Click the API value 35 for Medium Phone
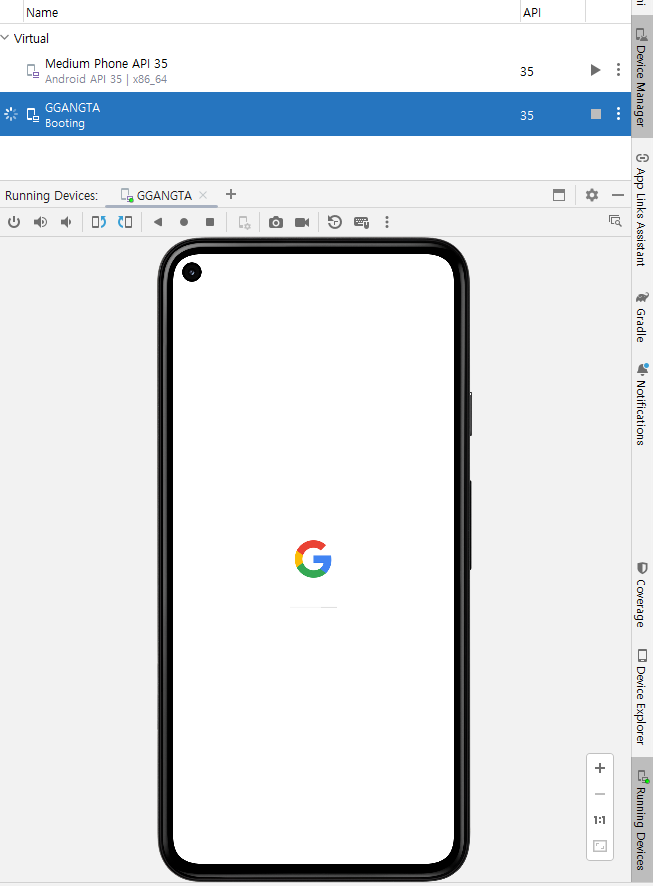 pyautogui.click(x=526, y=71)
